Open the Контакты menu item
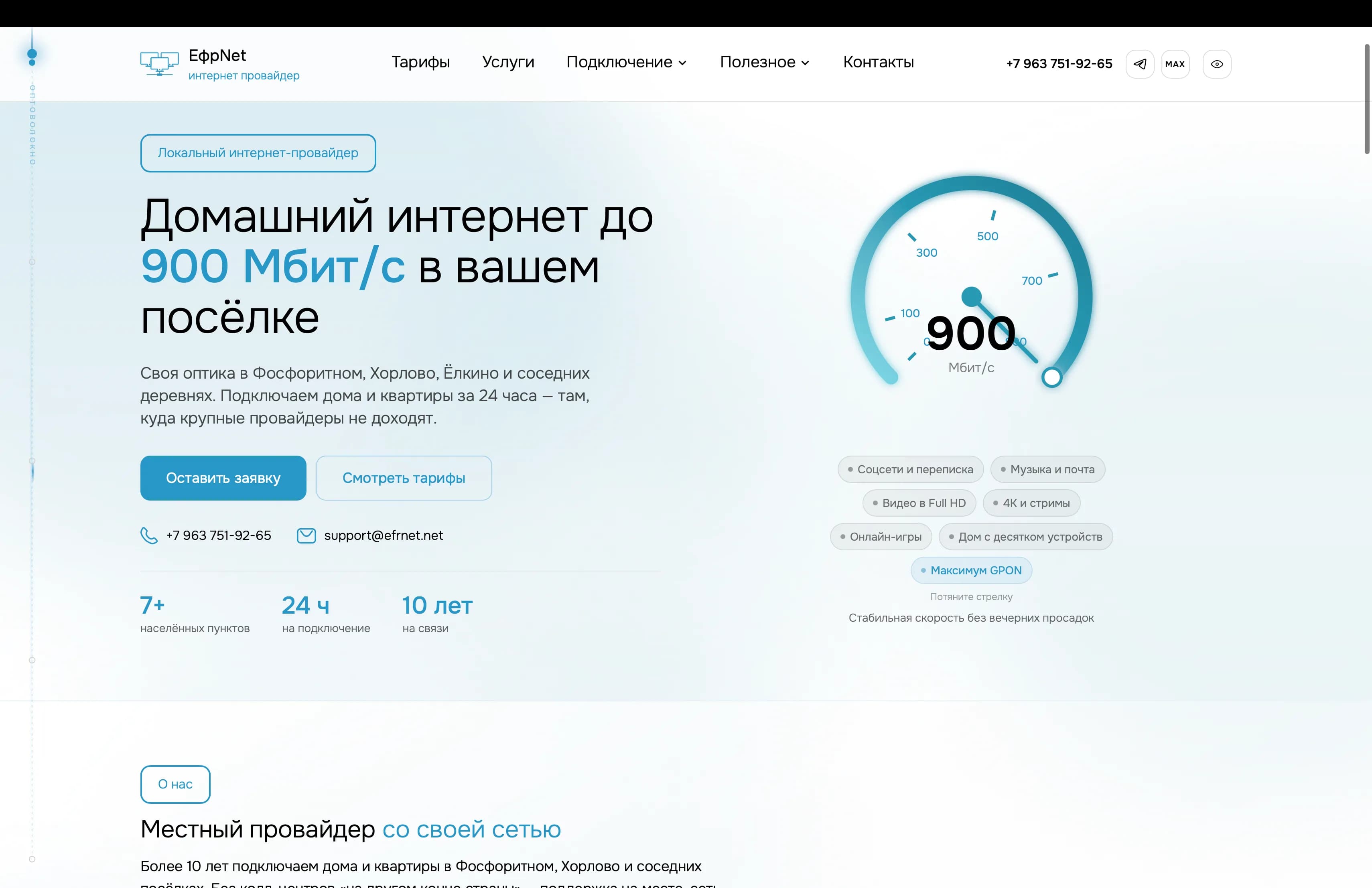 coord(879,62)
